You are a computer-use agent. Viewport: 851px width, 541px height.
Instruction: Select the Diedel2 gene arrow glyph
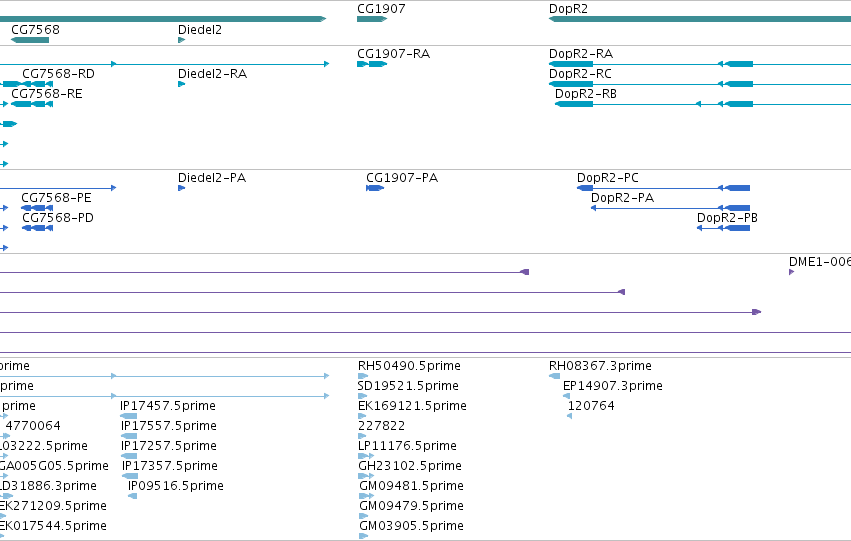pyautogui.click(x=181, y=40)
